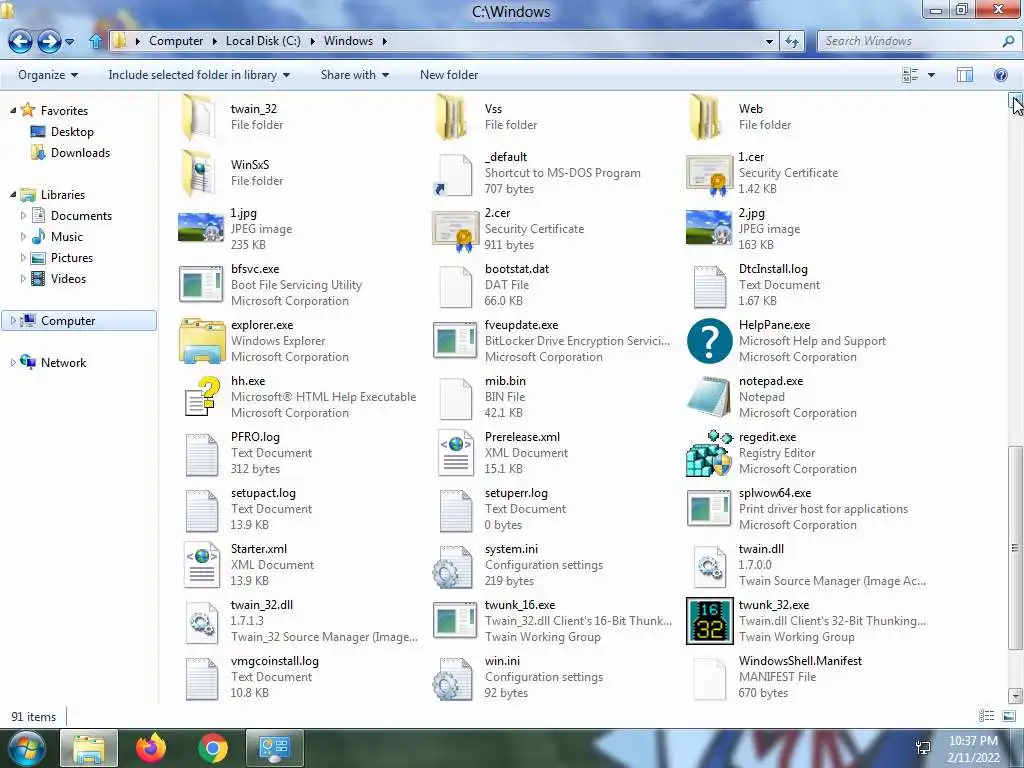This screenshot has width=1024, height=768.
Task: Select the 1.jpg image thumbnail
Action: (201, 228)
